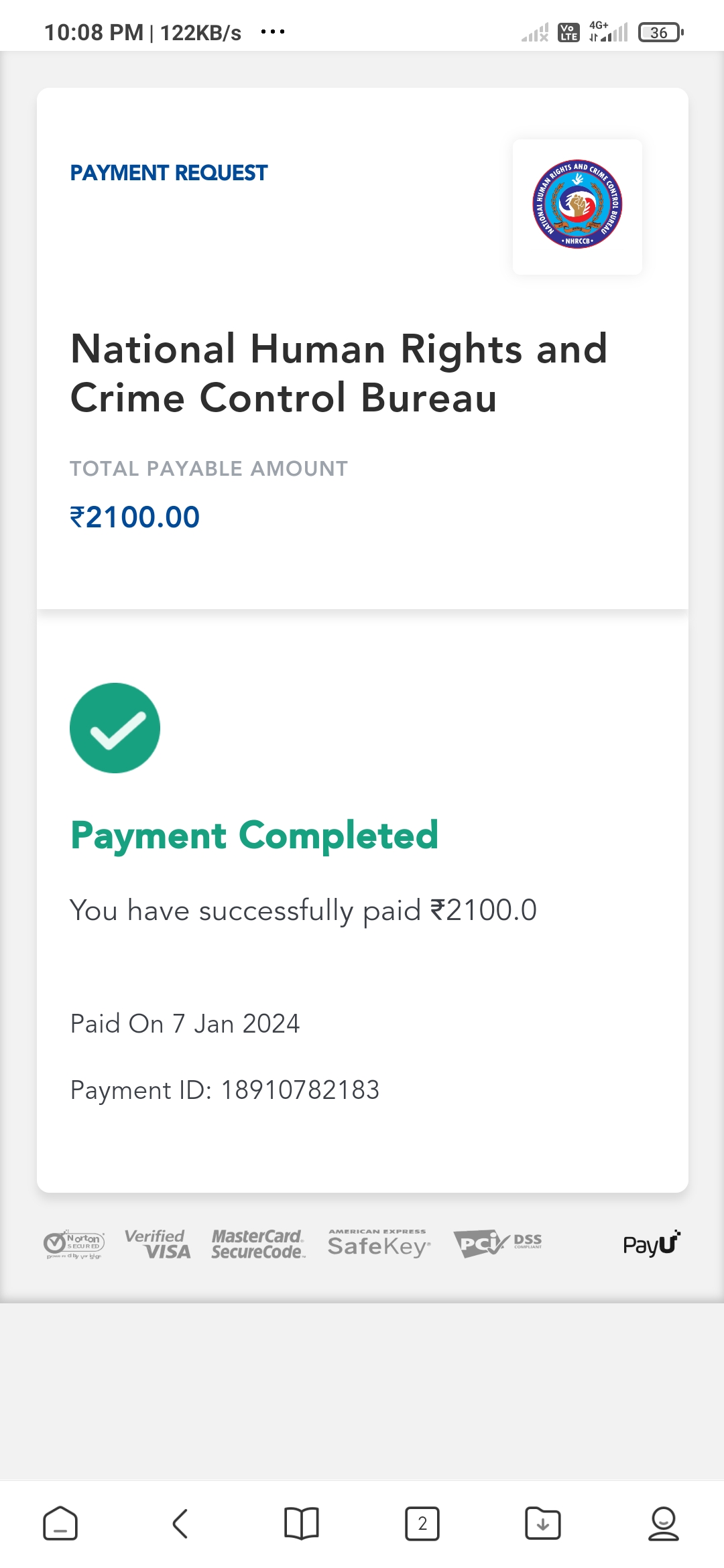Tap the PayU logo
Image resolution: width=724 pixels, height=1568 pixels.
point(651,1244)
